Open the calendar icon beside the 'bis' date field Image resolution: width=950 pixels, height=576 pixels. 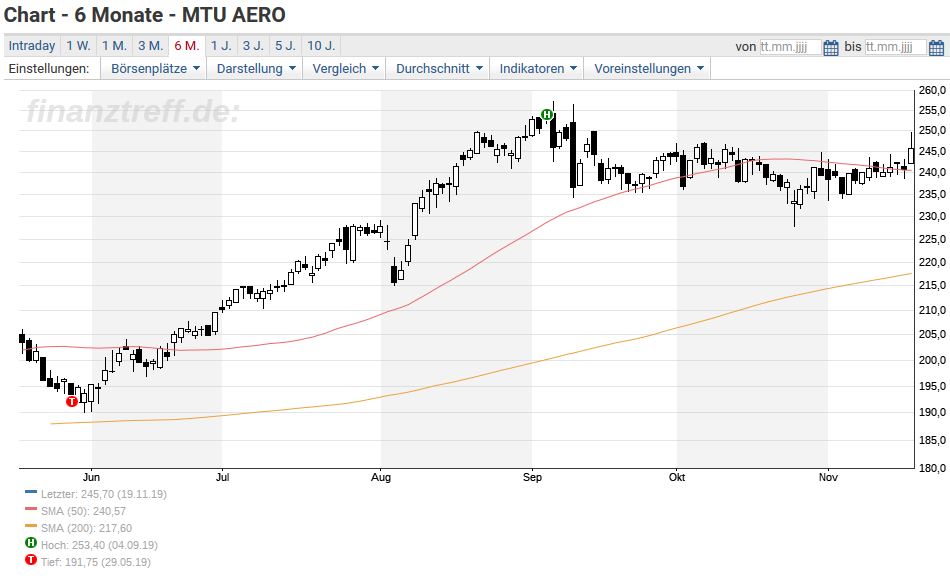936,47
